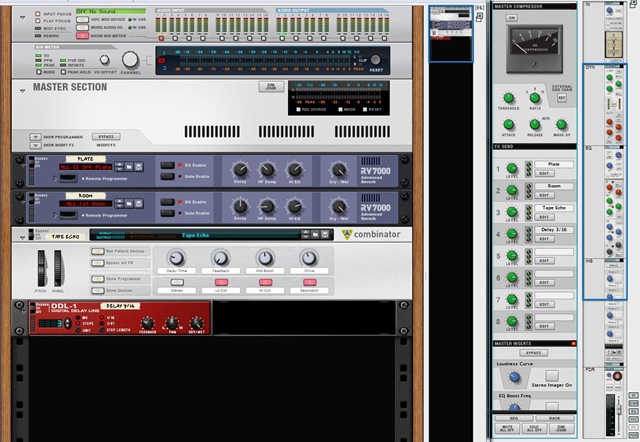Step Plate reverb patch with arrows

[x=119, y=167]
